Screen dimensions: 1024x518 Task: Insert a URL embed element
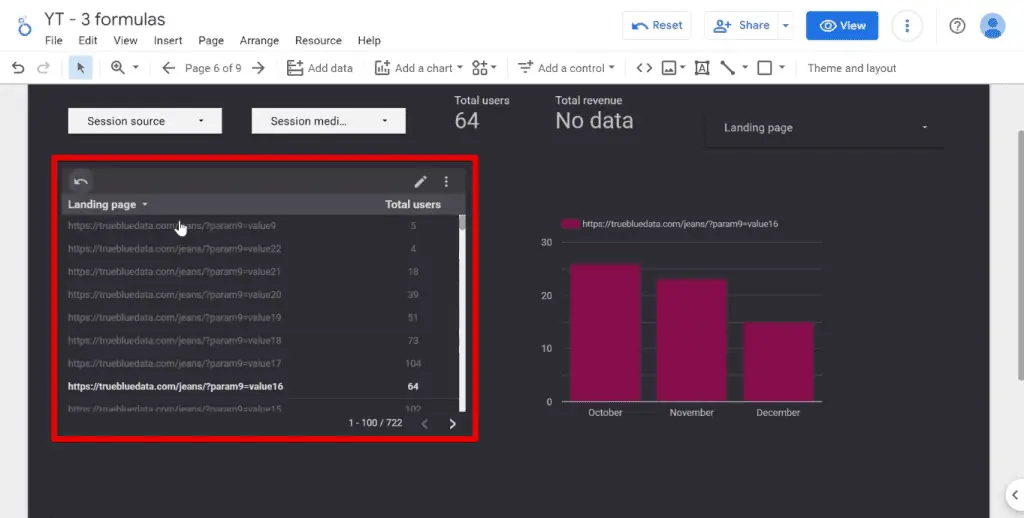click(644, 68)
